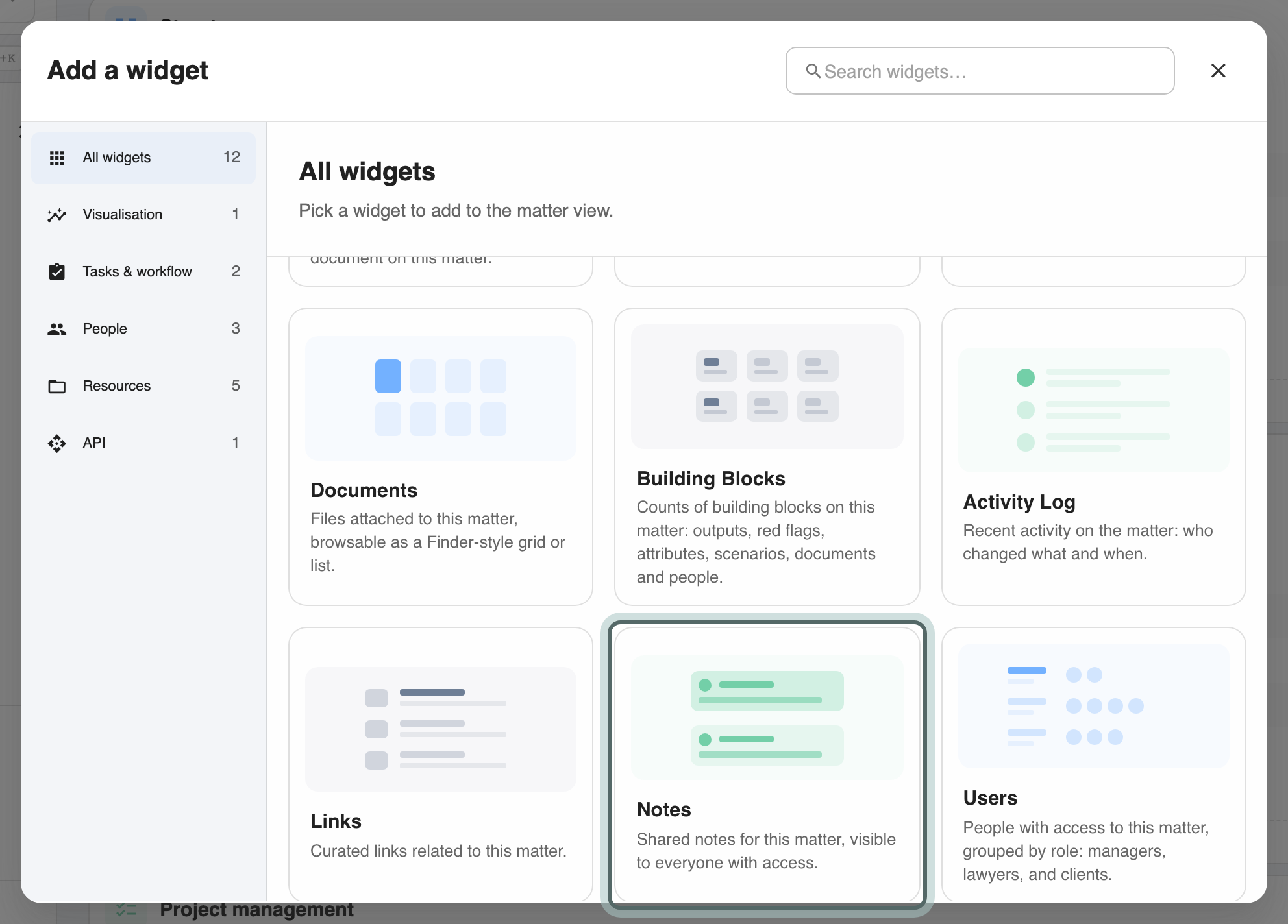Screen dimensions: 1288x924
Task: Filter widgets by People category
Action: point(143,329)
